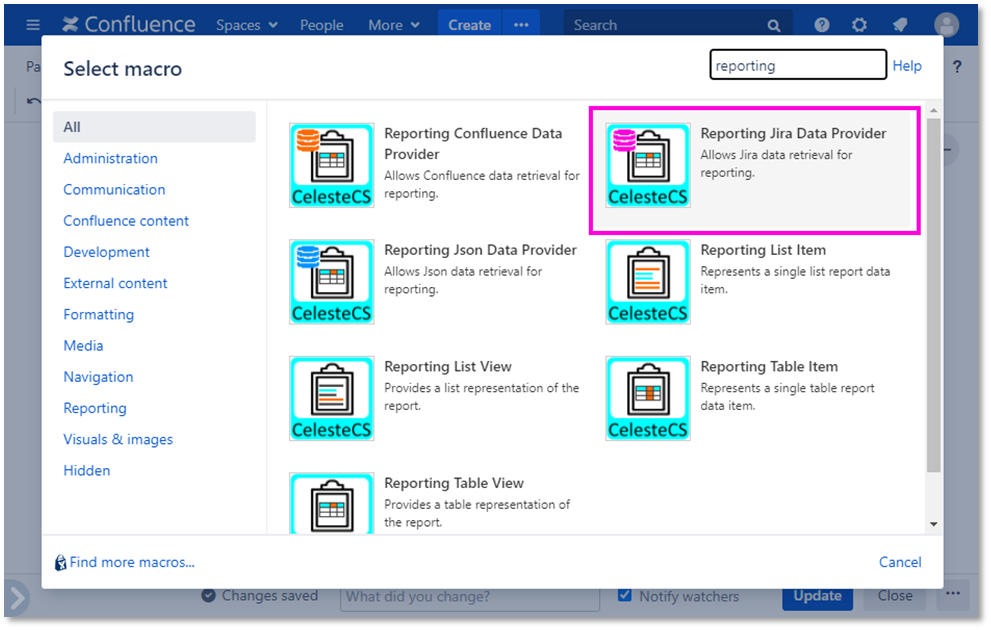Open the settings gear icon
The height and width of the screenshot is (630, 991).
(859, 25)
